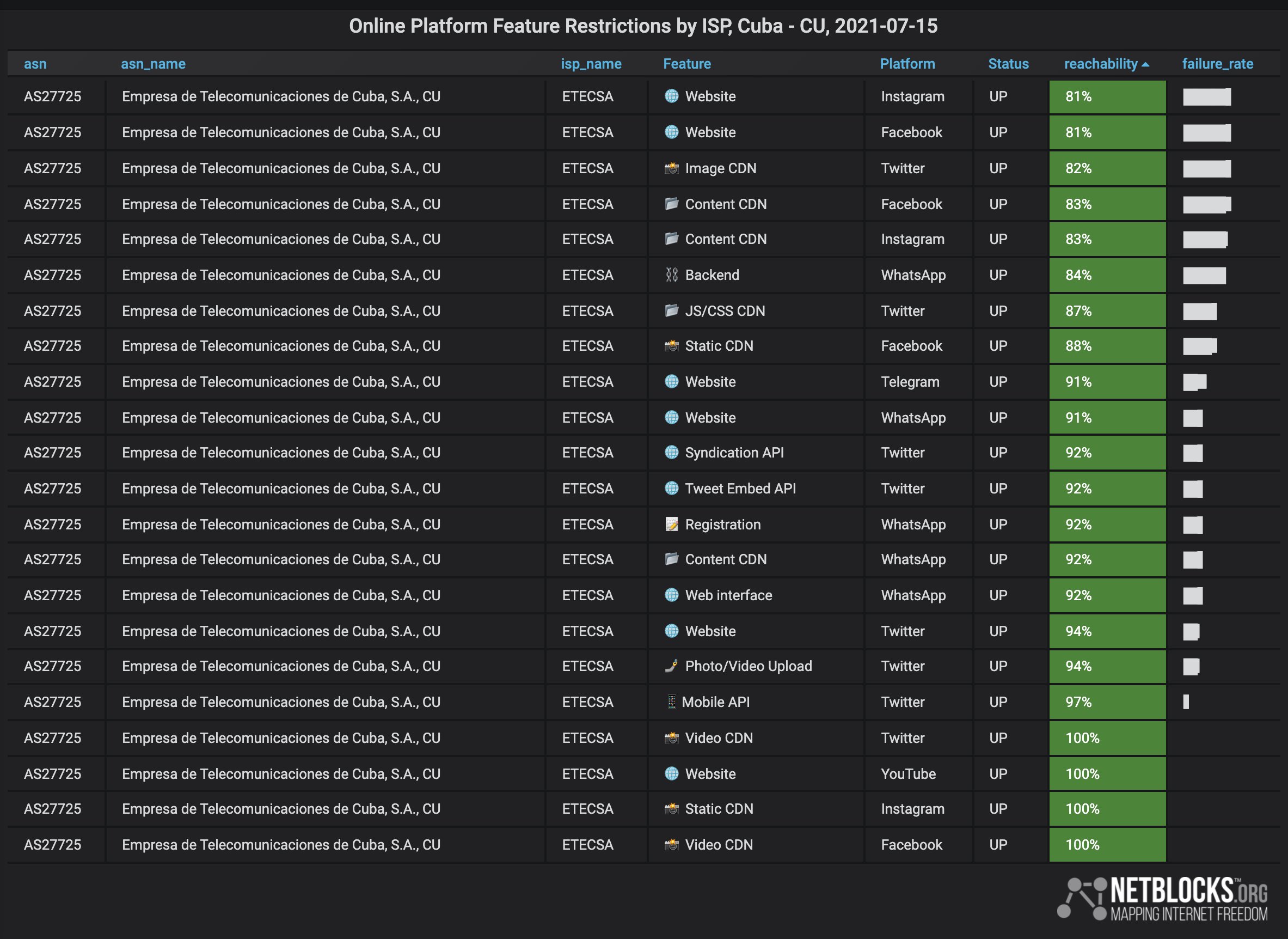Click failure rate bar for Twitter Mobile API
The height and width of the screenshot is (939, 1288).
tap(1186, 702)
